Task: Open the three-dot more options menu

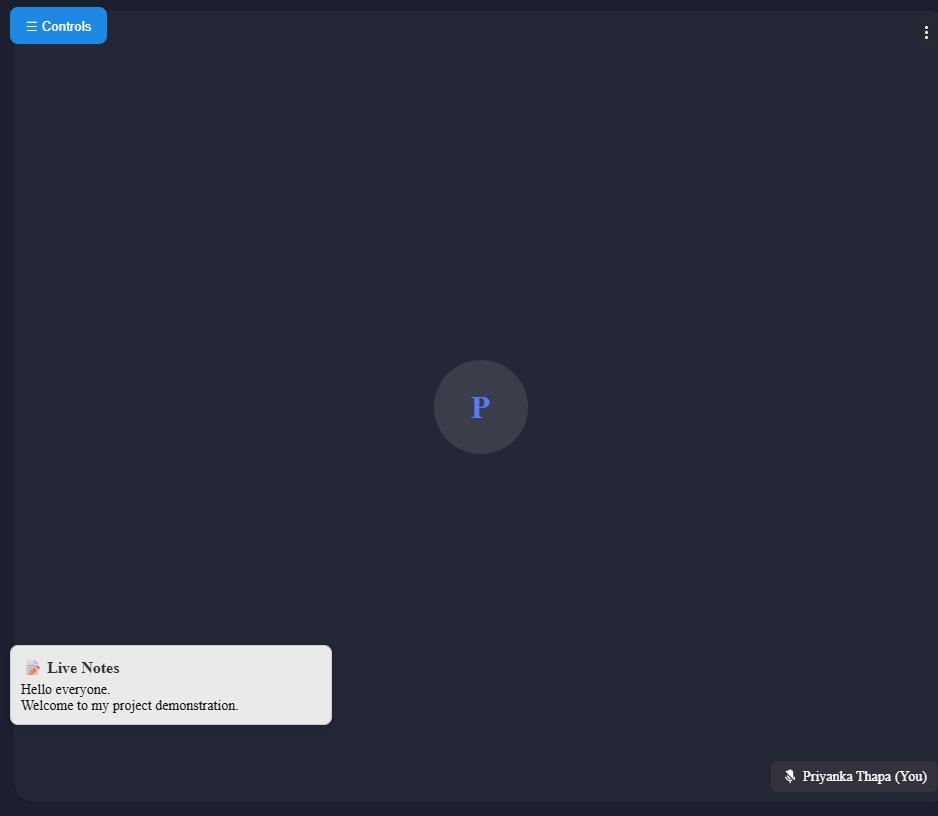Action: tap(926, 32)
